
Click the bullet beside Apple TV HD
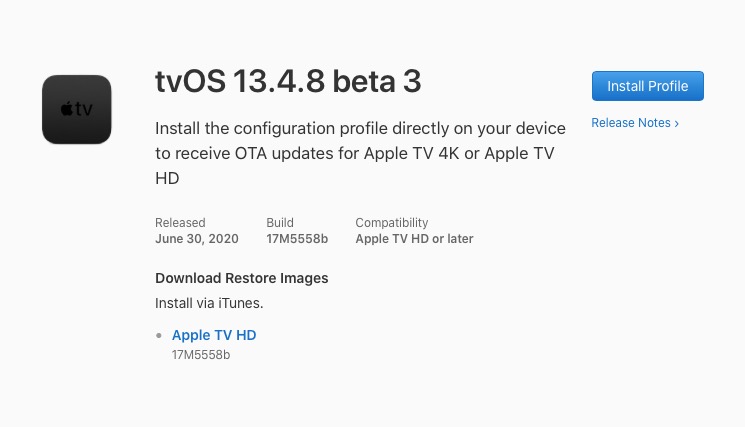pos(159,336)
